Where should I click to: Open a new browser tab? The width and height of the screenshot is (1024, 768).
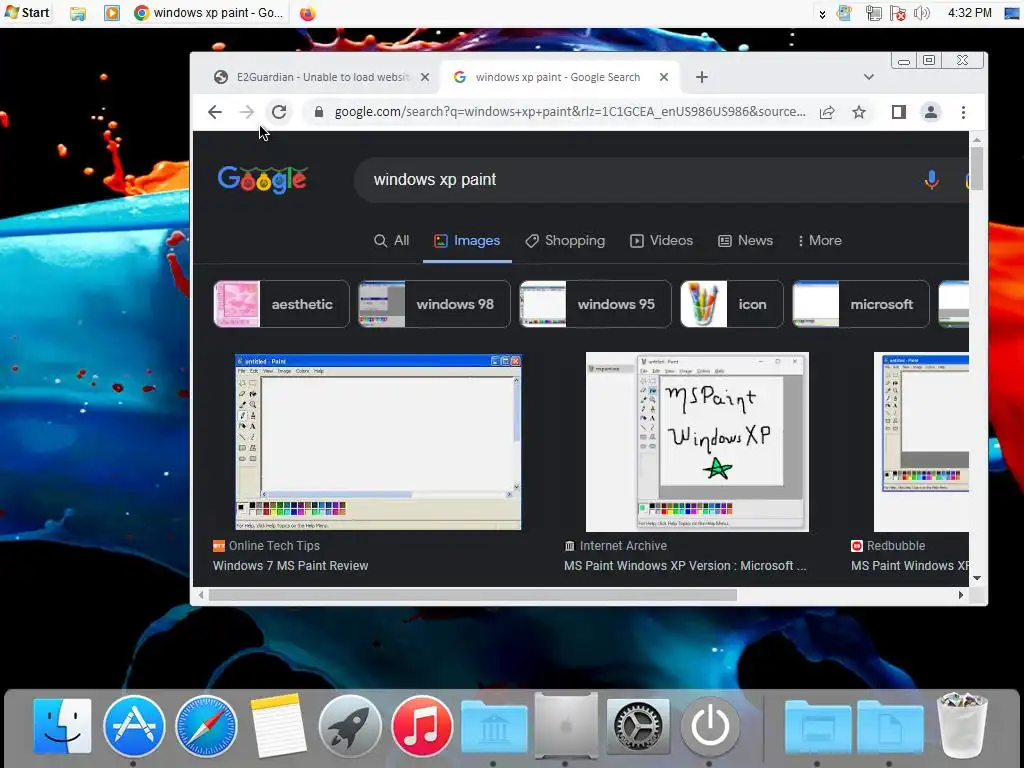click(x=701, y=77)
